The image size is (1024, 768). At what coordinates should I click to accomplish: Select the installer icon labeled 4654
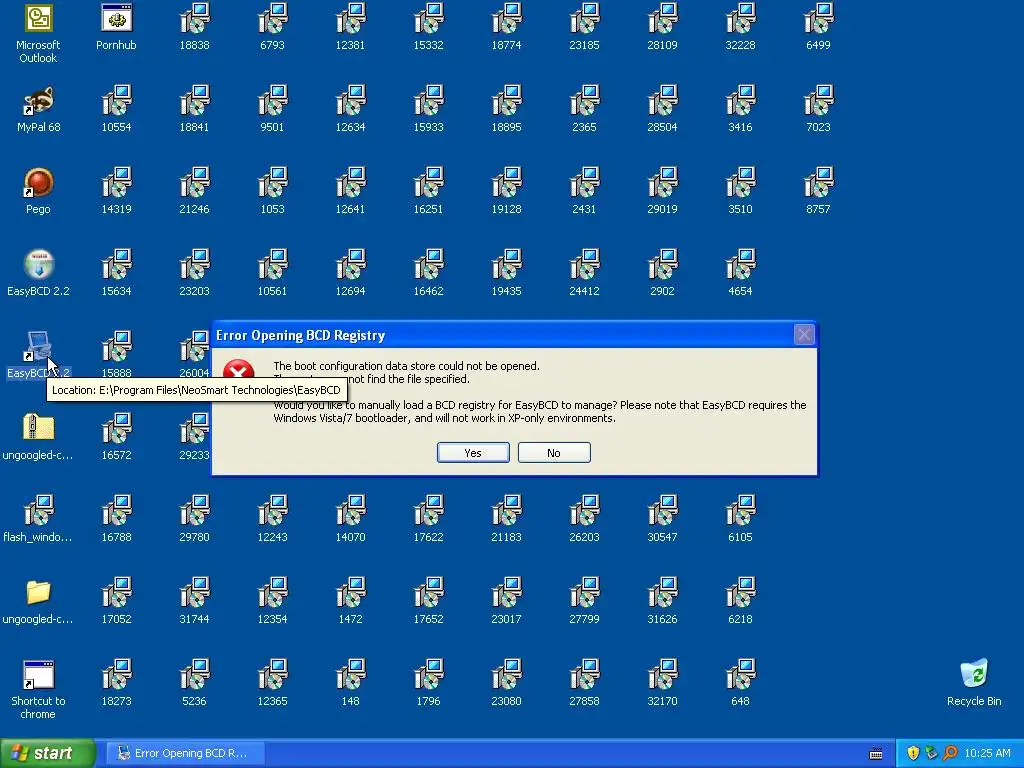click(x=741, y=264)
